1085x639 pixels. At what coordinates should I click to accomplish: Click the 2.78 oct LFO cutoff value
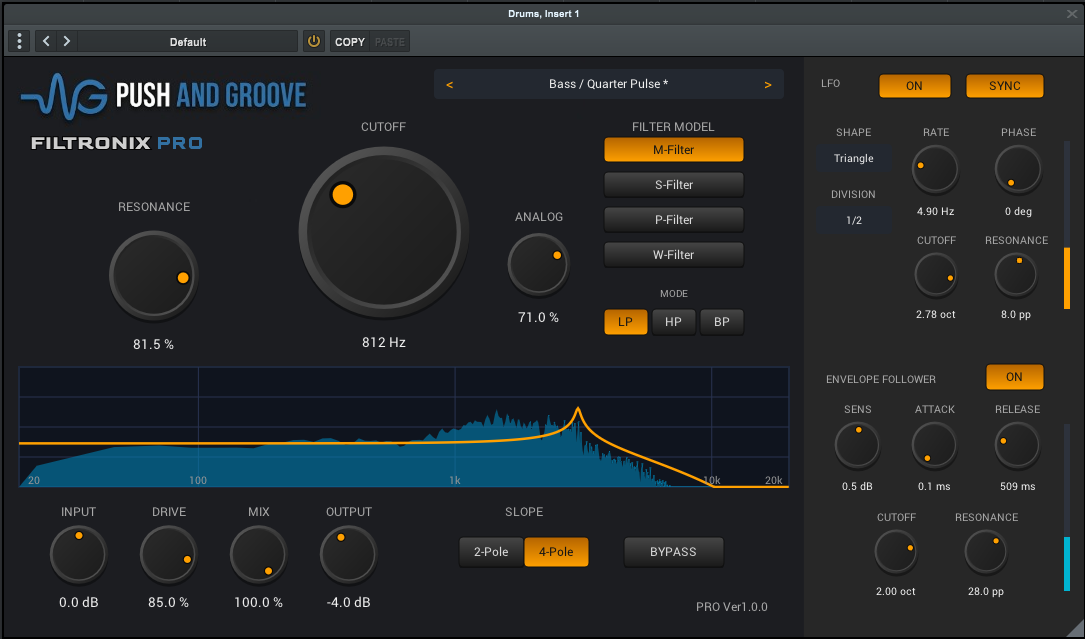point(936,315)
